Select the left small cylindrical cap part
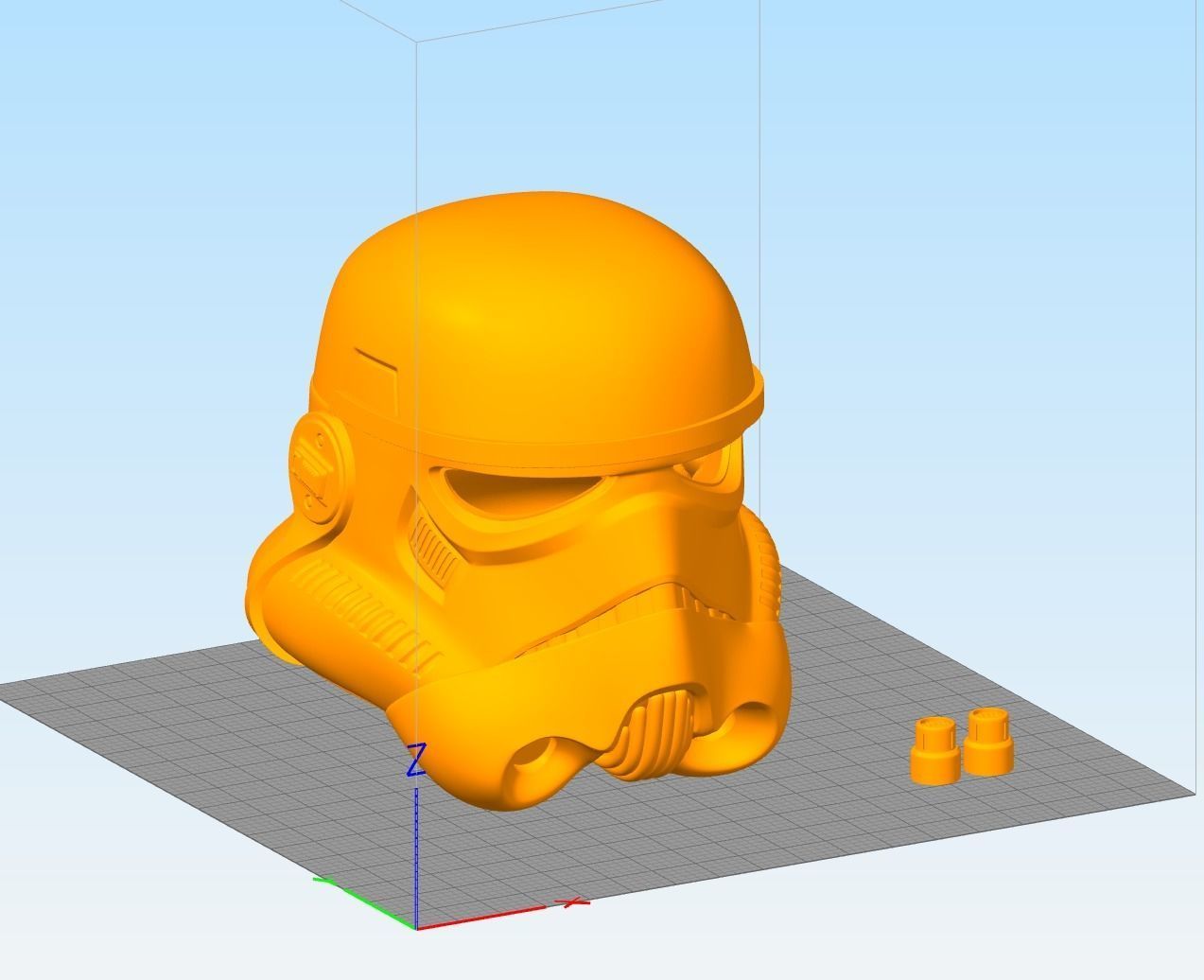 pyautogui.click(x=934, y=750)
